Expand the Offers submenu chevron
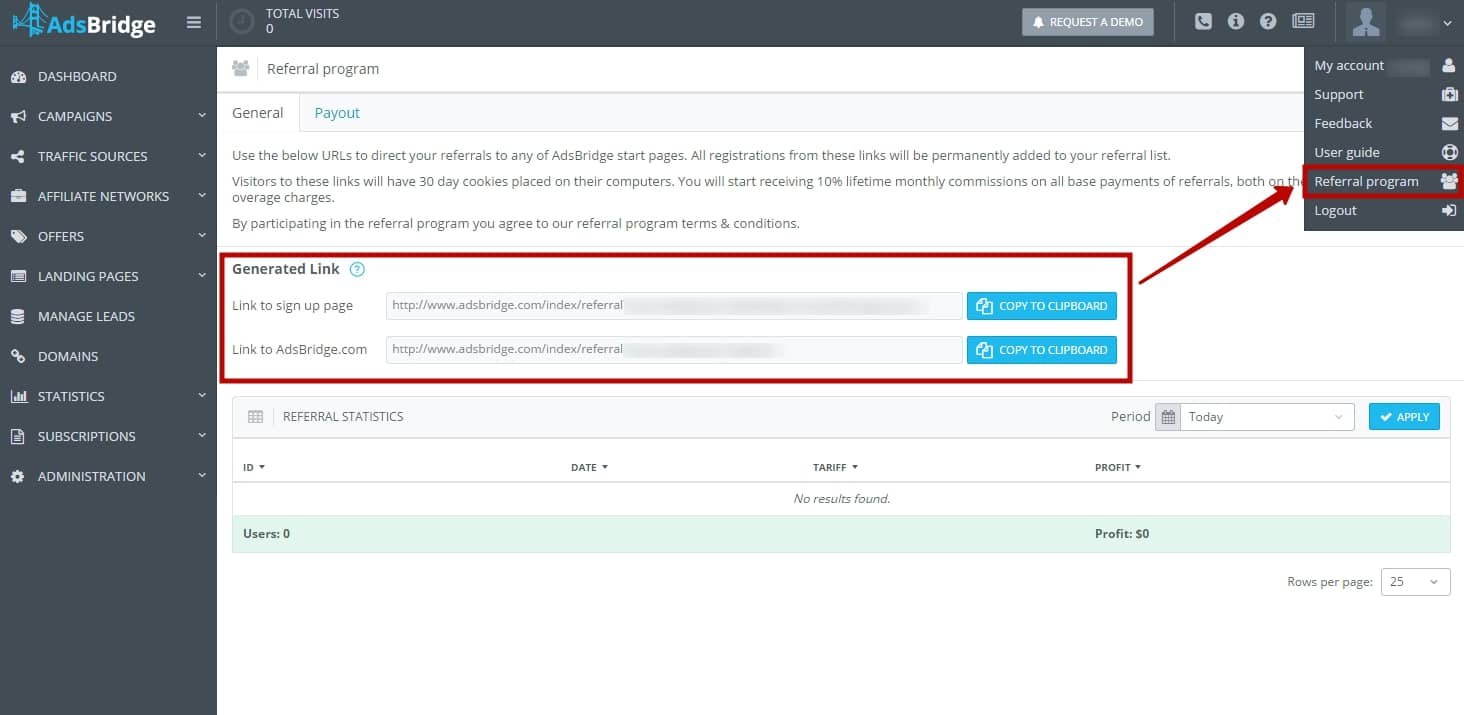This screenshot has width=1464, height=715. click(x=202, y=235)
